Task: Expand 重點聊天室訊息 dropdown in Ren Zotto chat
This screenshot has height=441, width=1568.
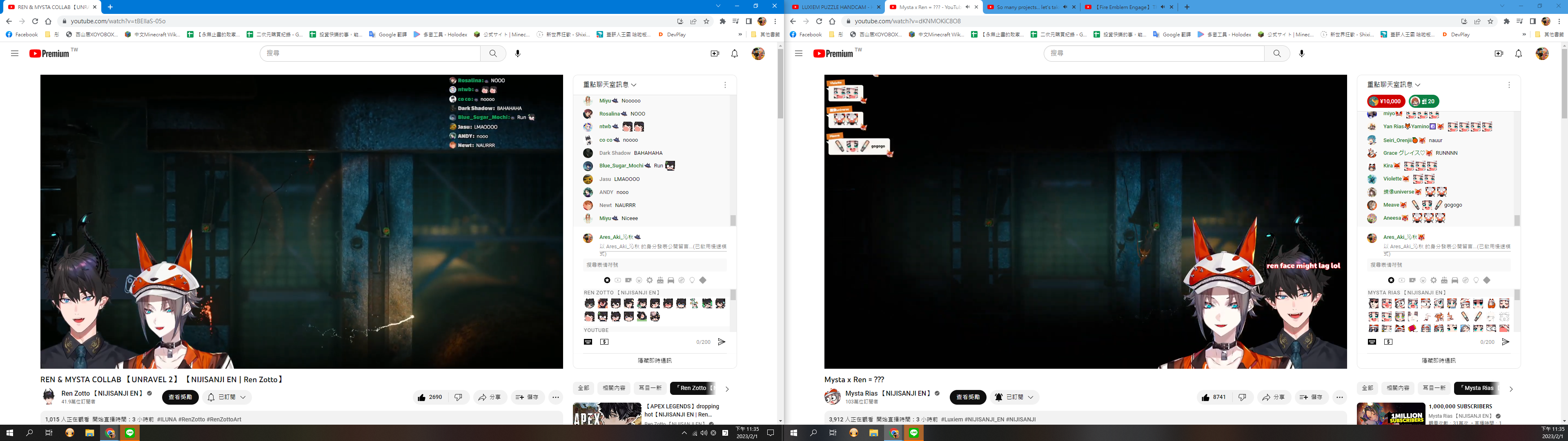Action: click(610, 85)
